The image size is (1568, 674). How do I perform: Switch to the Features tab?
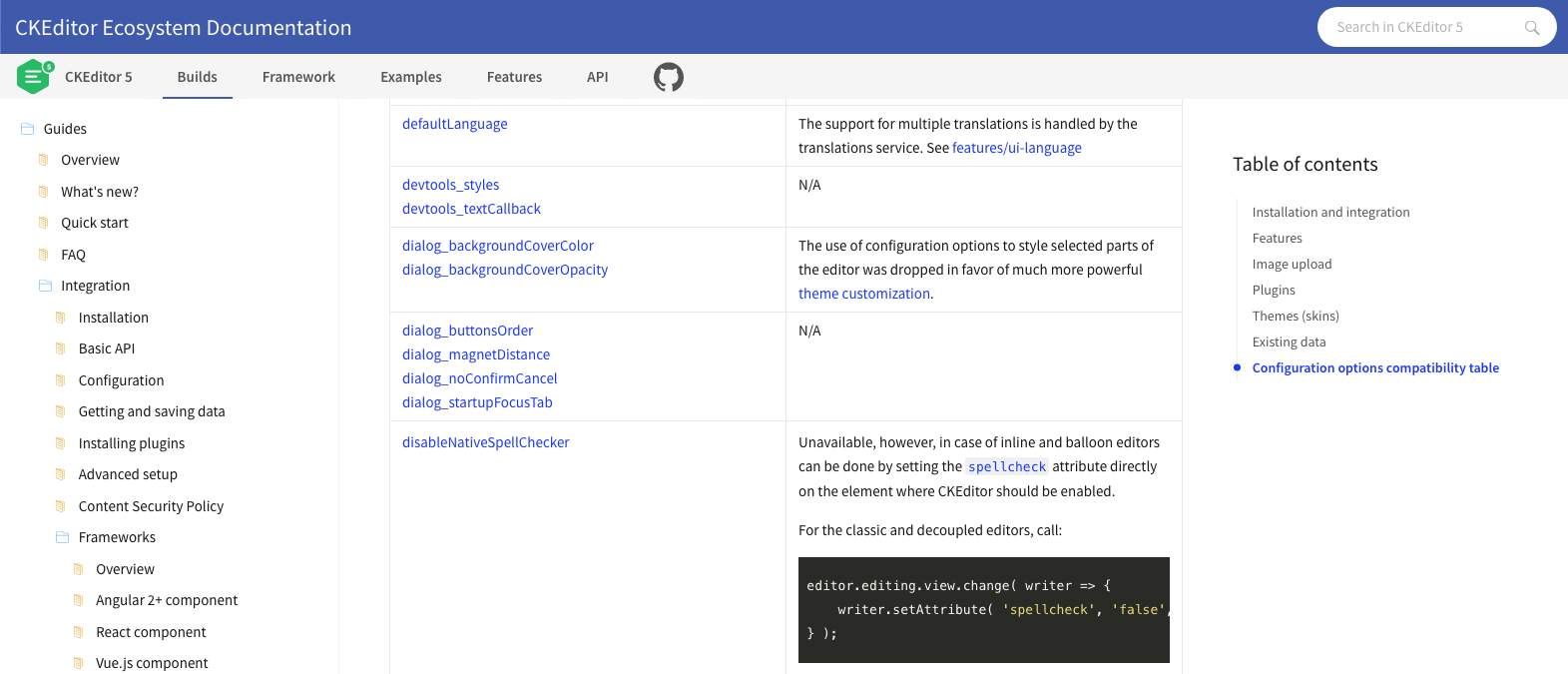coord(514,77)
